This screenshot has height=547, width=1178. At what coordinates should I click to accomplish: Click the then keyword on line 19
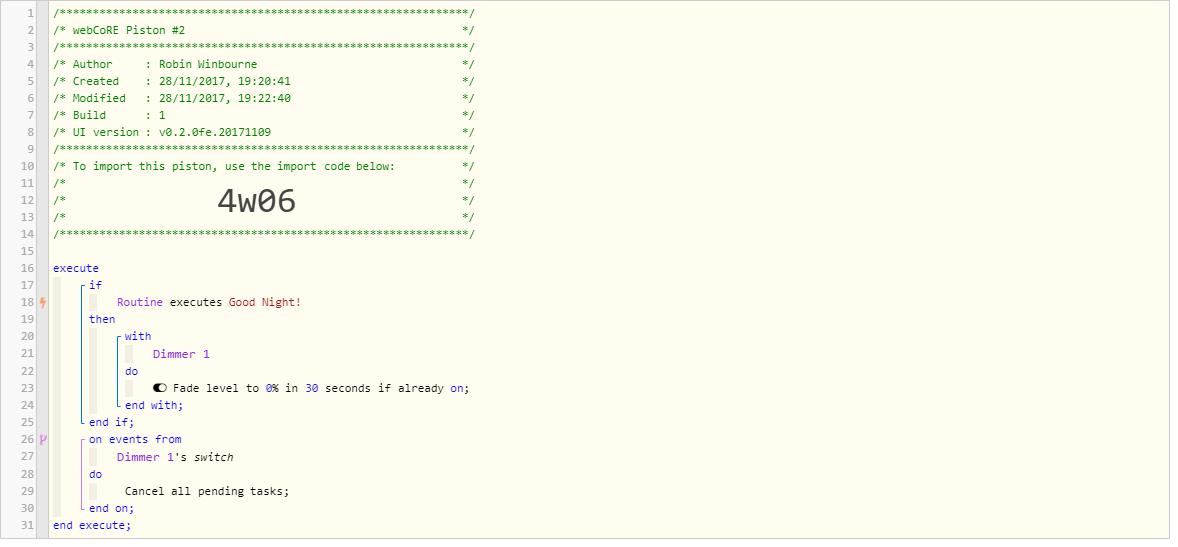pyautogui.click(x=102, y=319)
